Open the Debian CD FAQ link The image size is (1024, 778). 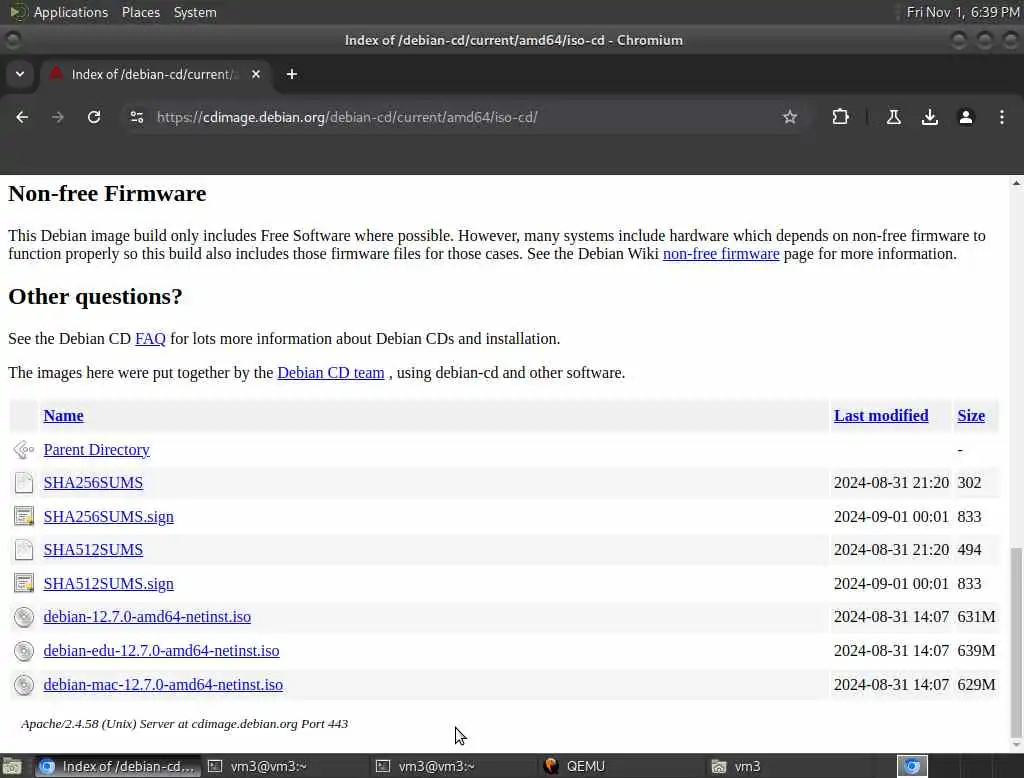tap(150, 338)
